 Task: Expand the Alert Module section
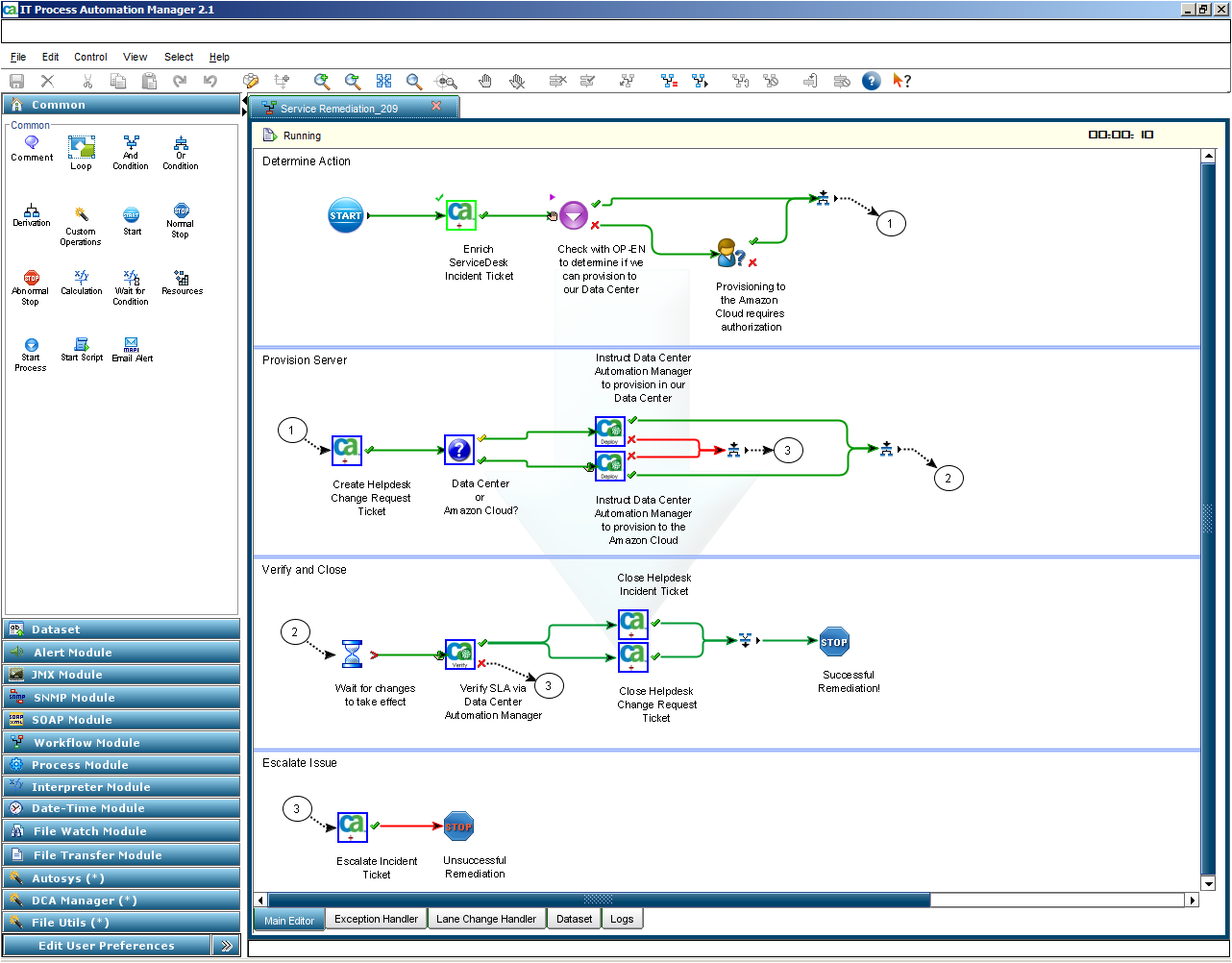tap(121, 653)
